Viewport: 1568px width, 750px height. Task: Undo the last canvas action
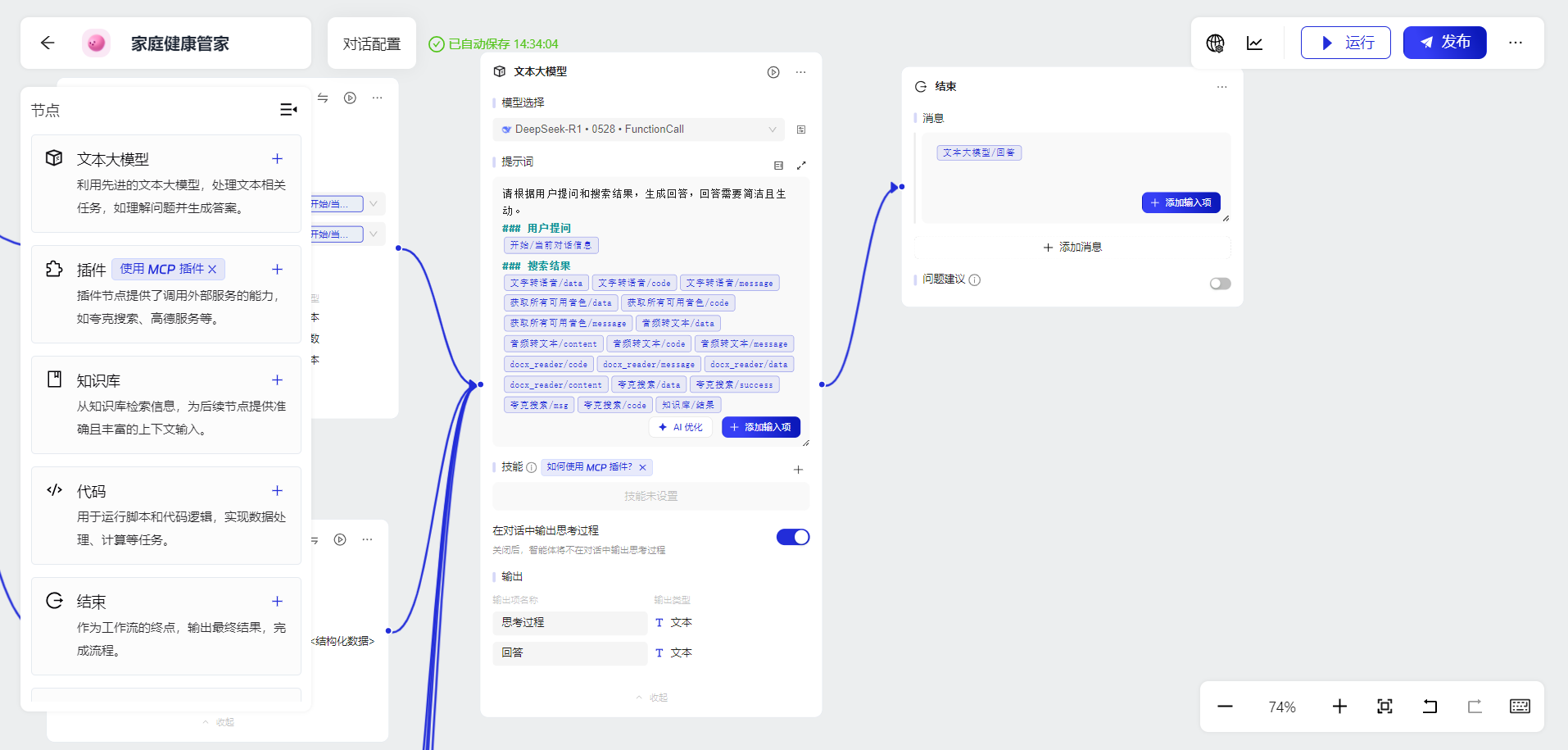(x=1430, y=707)
